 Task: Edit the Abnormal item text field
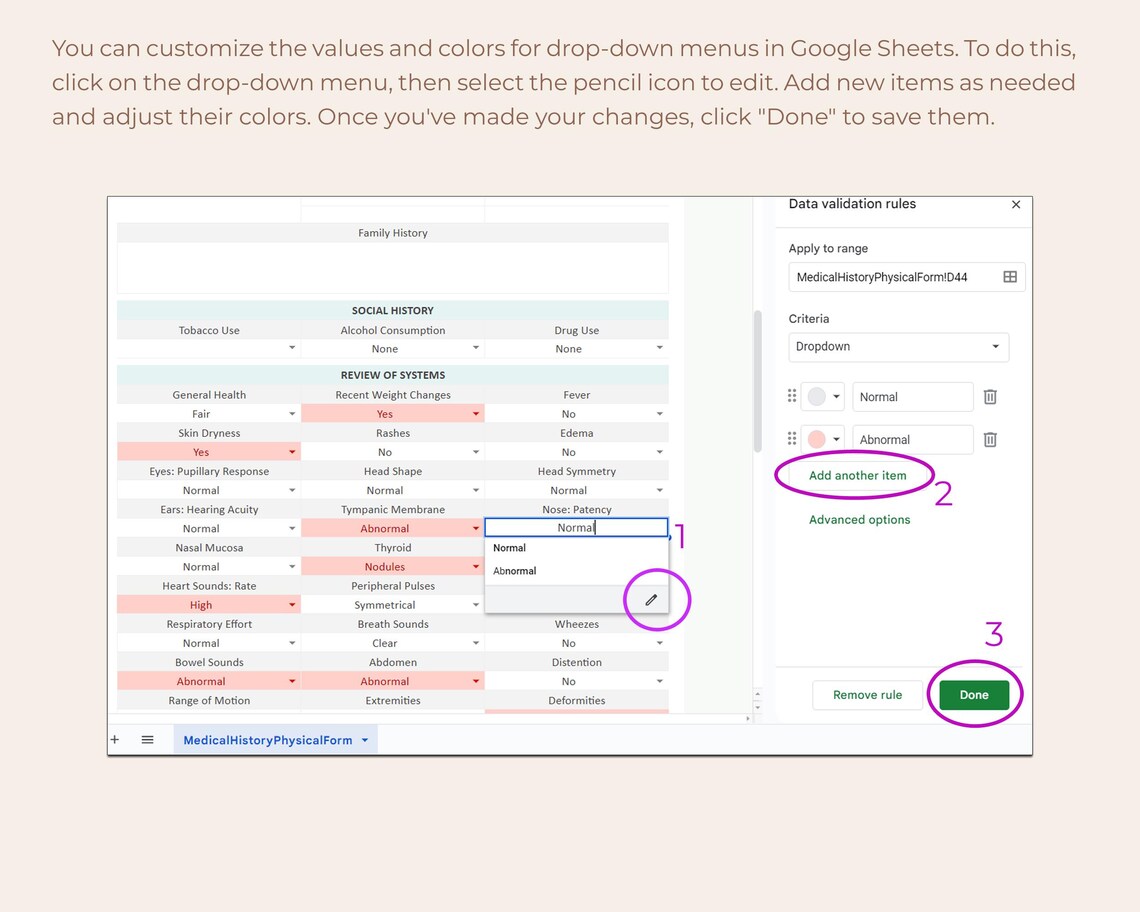tap(912, 440)
